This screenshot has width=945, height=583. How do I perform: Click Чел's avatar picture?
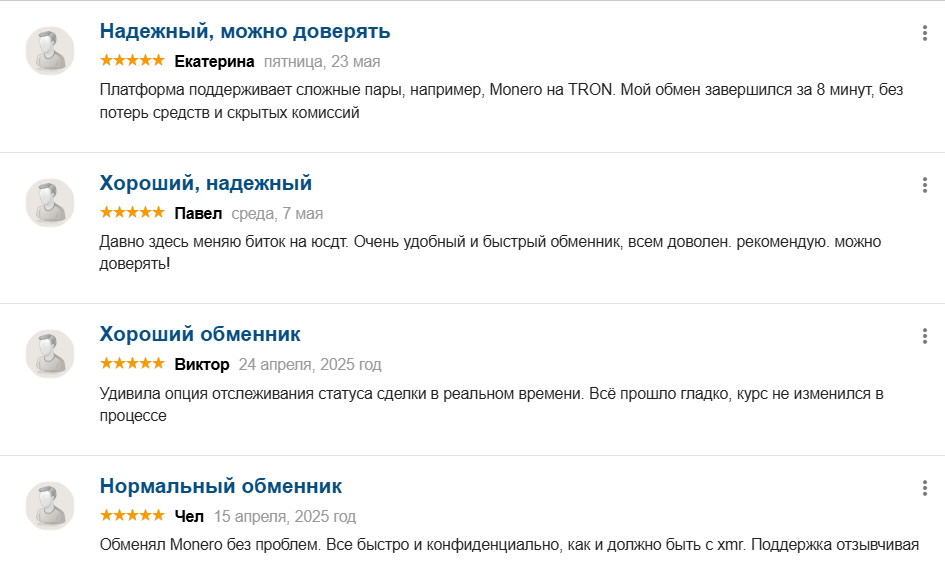click(x=50, y=506)
